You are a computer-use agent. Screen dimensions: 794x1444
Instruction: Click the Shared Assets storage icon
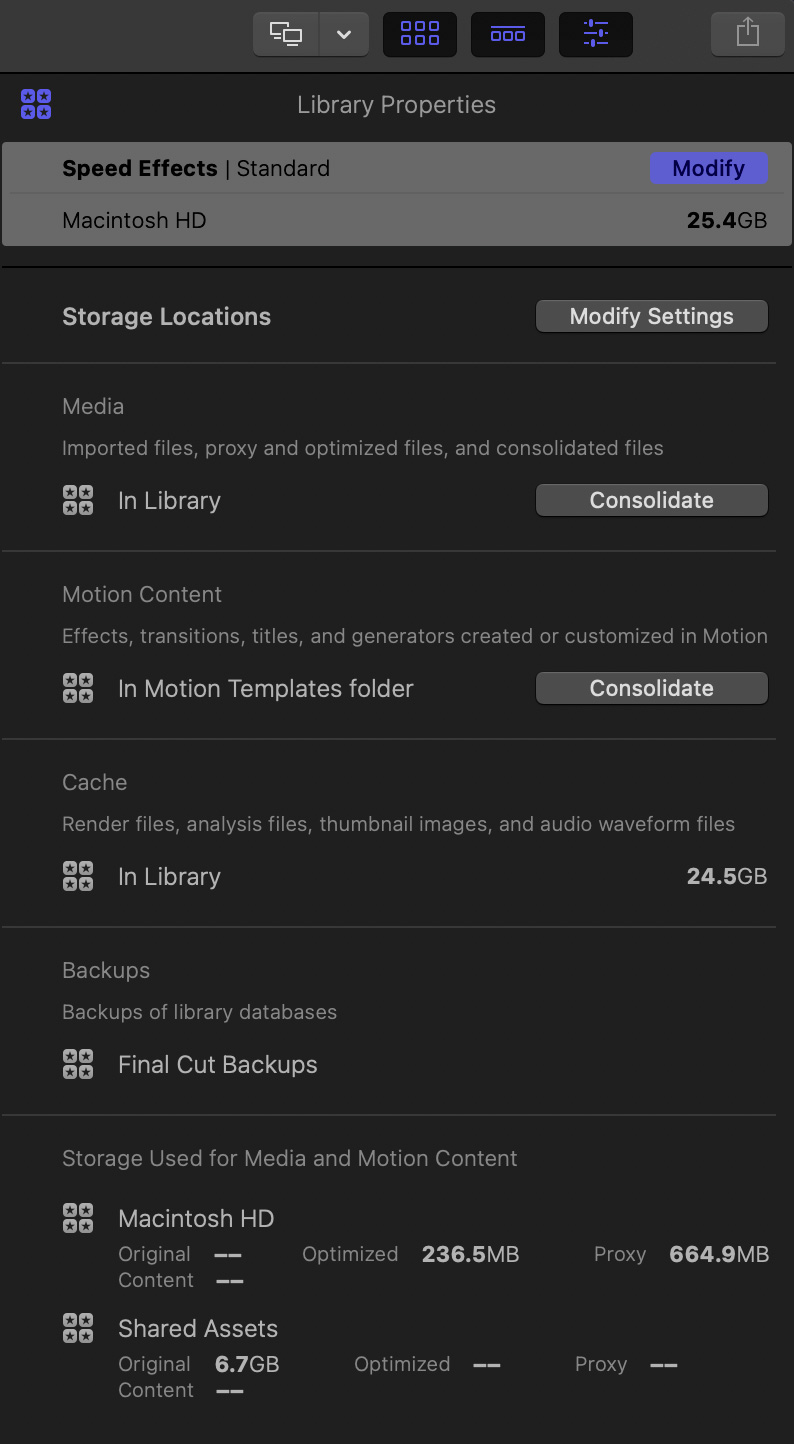click(x=78, y=1328)
